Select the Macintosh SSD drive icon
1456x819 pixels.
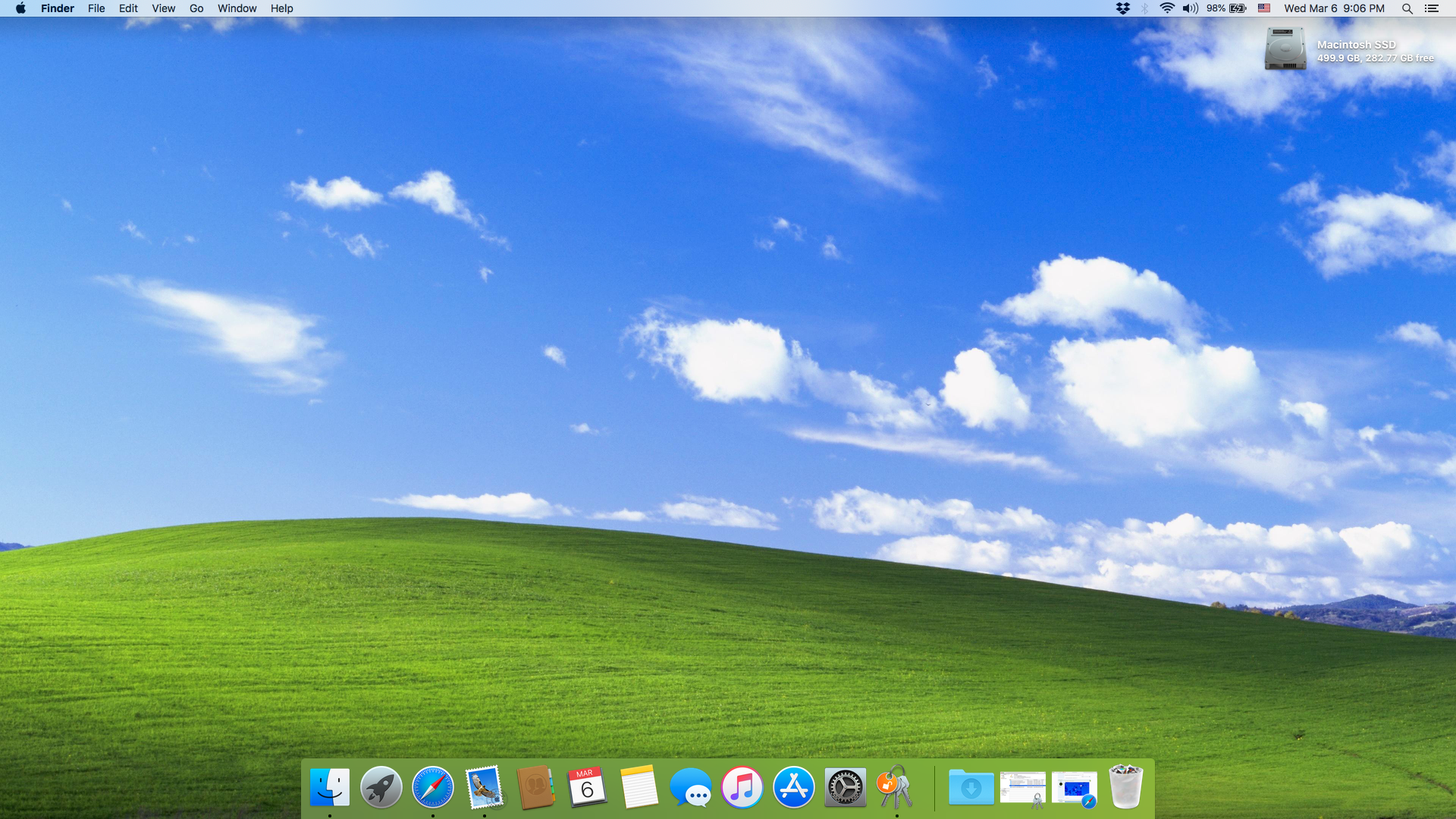[x=1285, y=49]
